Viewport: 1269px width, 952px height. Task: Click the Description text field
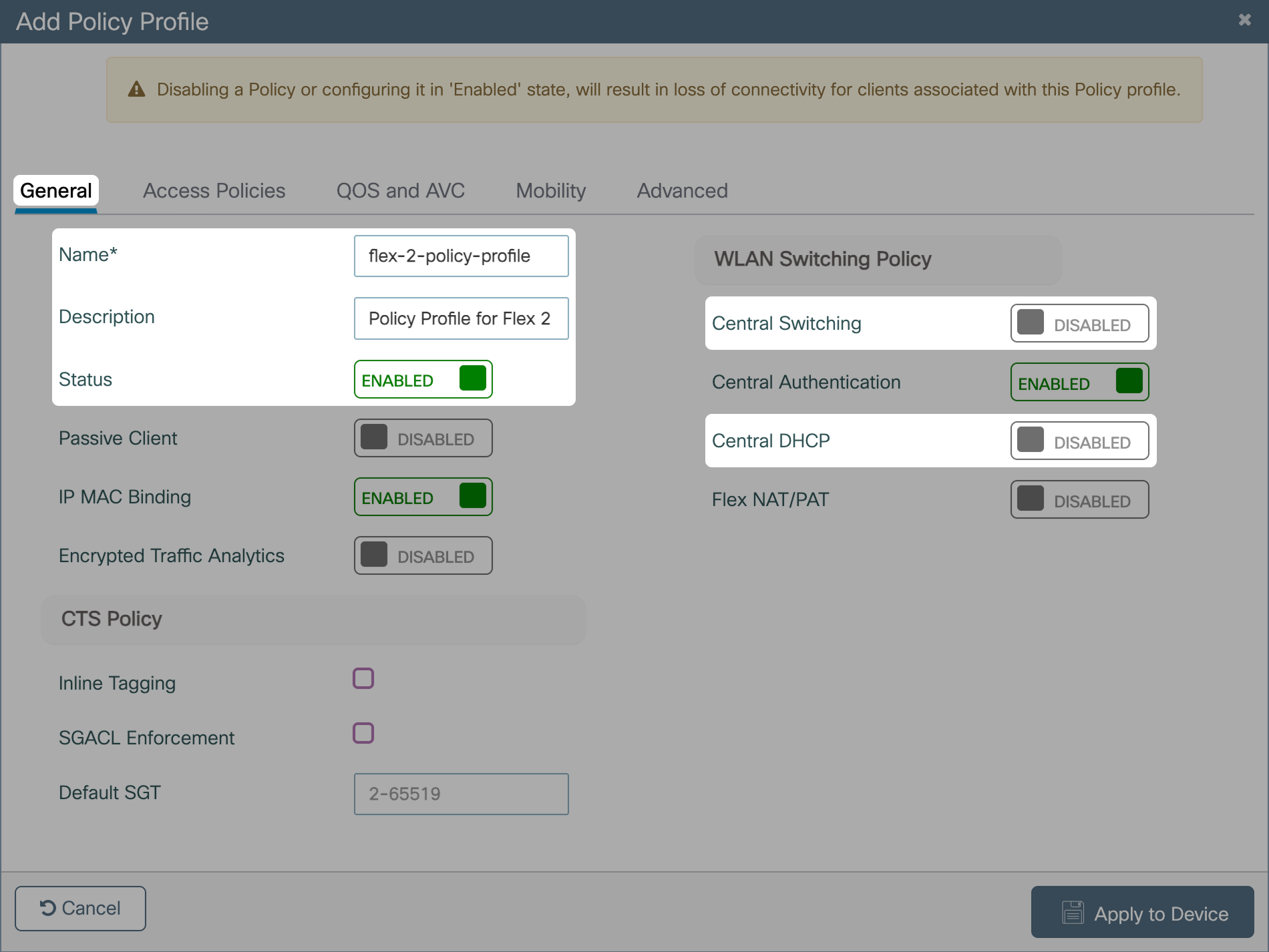pyautogui.click(x=461, y=318)
